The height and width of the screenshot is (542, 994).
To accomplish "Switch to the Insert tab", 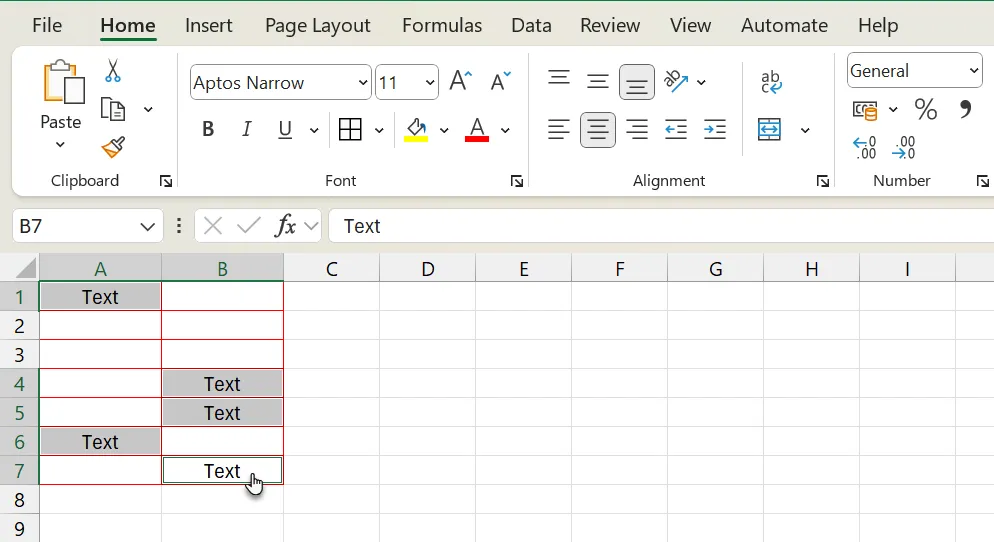I will (x=209, y=25).
